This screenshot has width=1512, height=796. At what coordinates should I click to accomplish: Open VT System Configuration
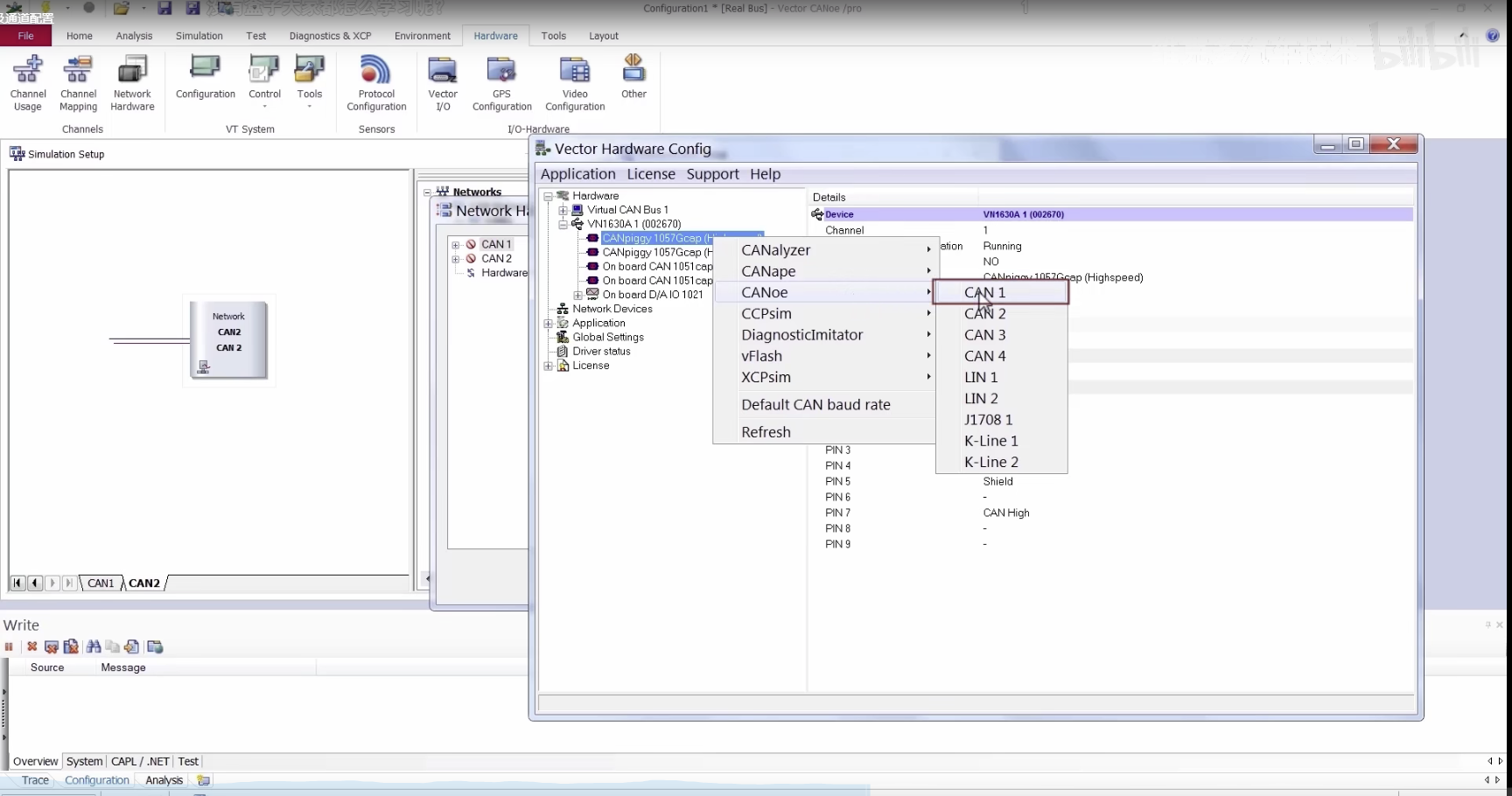coord(206,77)
